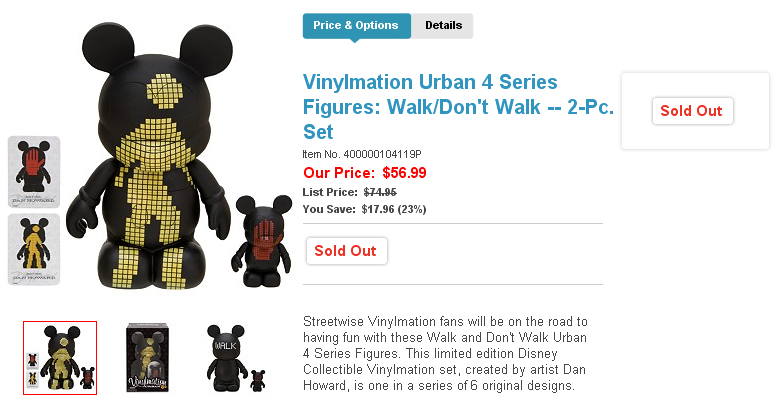Click the item number 400000104119P text
The image size is (779, 401).
pyautogui.click(x=362, y=155)
